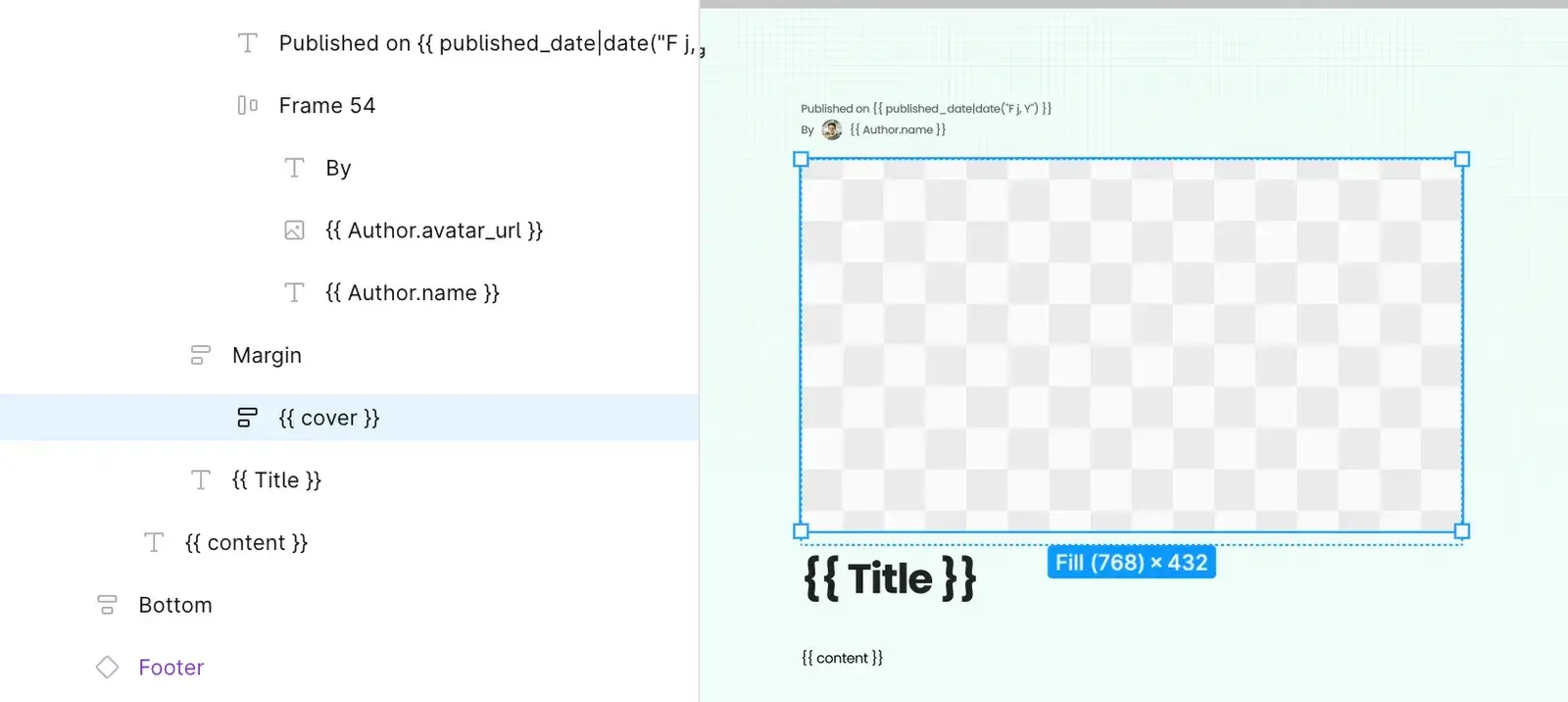
Task: Select the {{ Title }} layer in list
Action: pos(276,480)
